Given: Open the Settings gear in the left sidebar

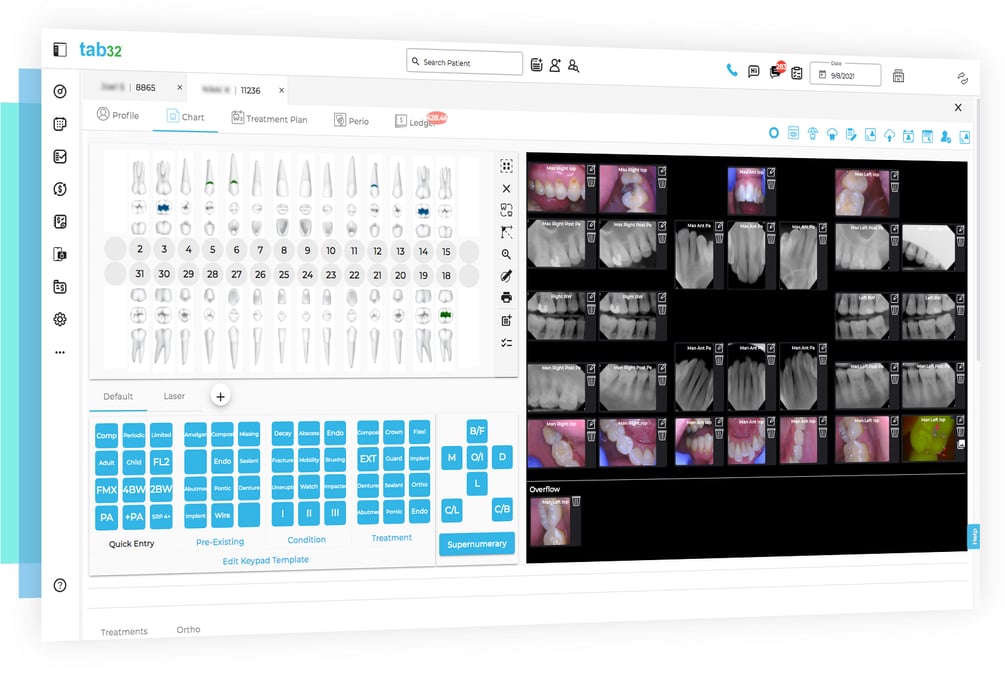Looking at the screenshot, I should [x=60, y=318].
